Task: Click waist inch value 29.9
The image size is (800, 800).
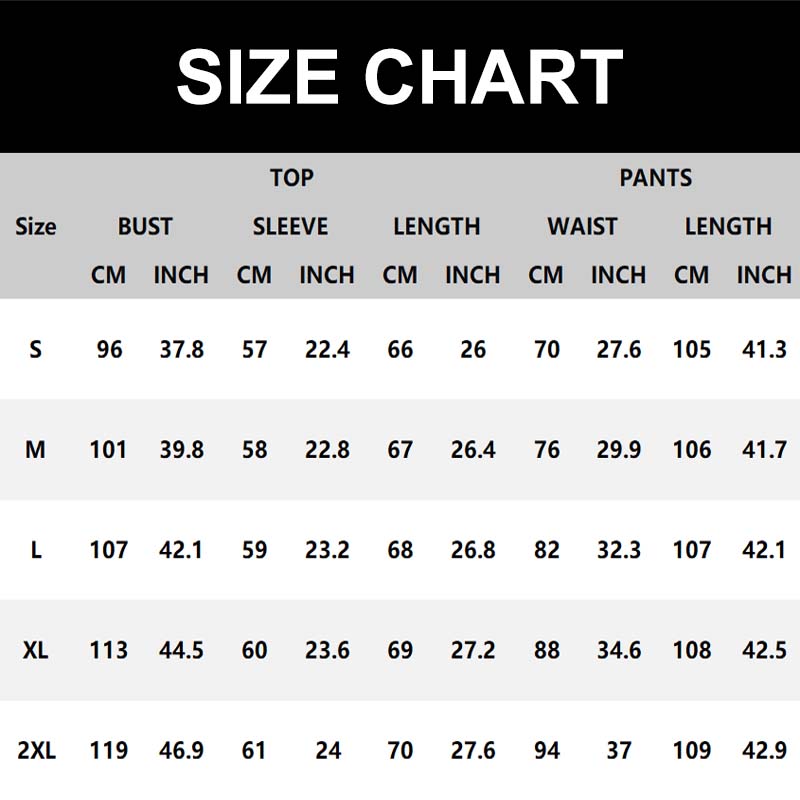Action: [x=618, y=450]
